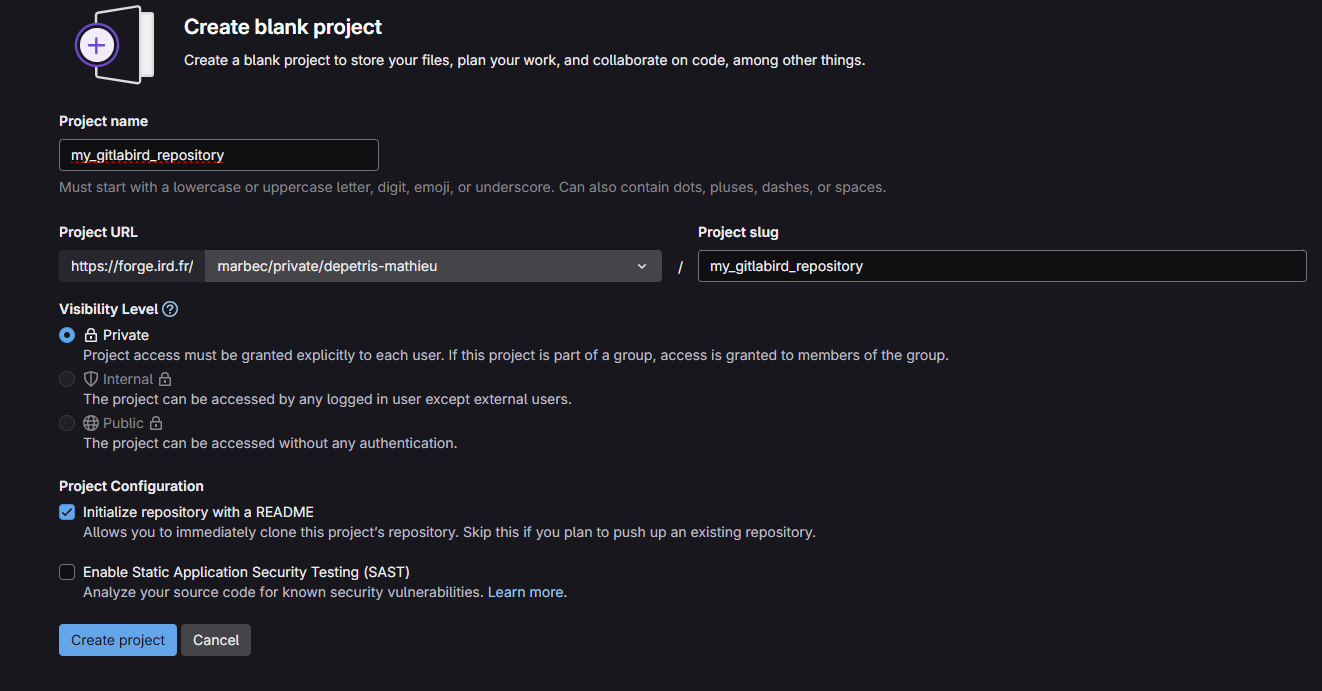This screenshot has width=1322, height=691.
Task: Click the https://forge.ird.fr/ URL prefix
Action: (x=132, y=266)
